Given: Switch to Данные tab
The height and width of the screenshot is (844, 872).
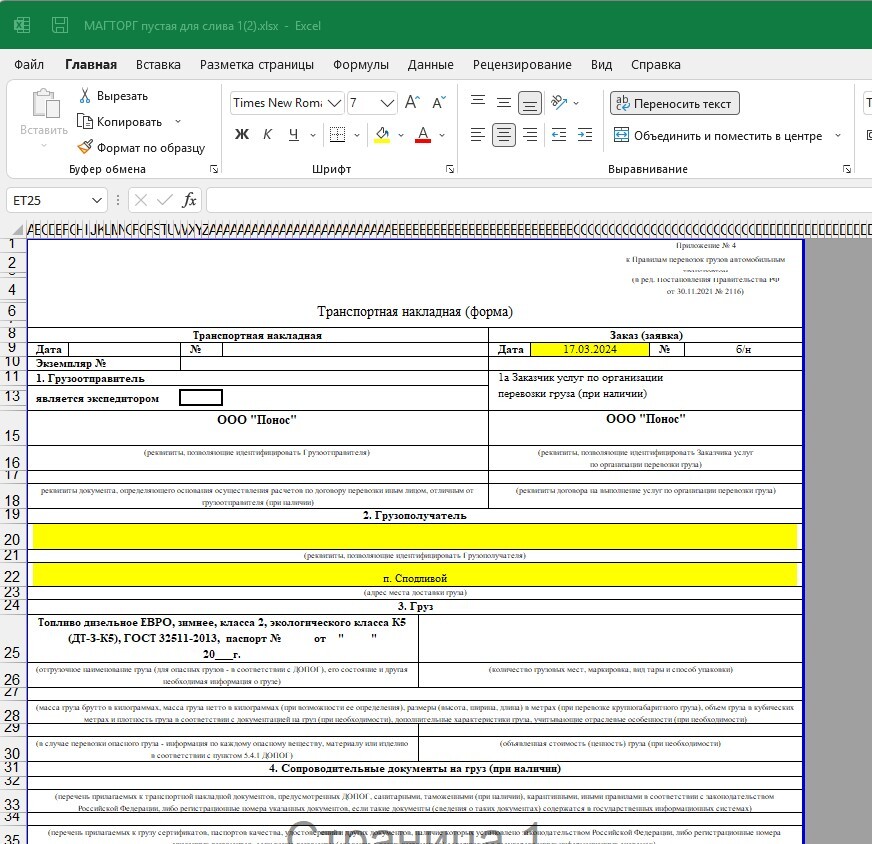Looking at the screenshot, I should (x=430, y=64).
